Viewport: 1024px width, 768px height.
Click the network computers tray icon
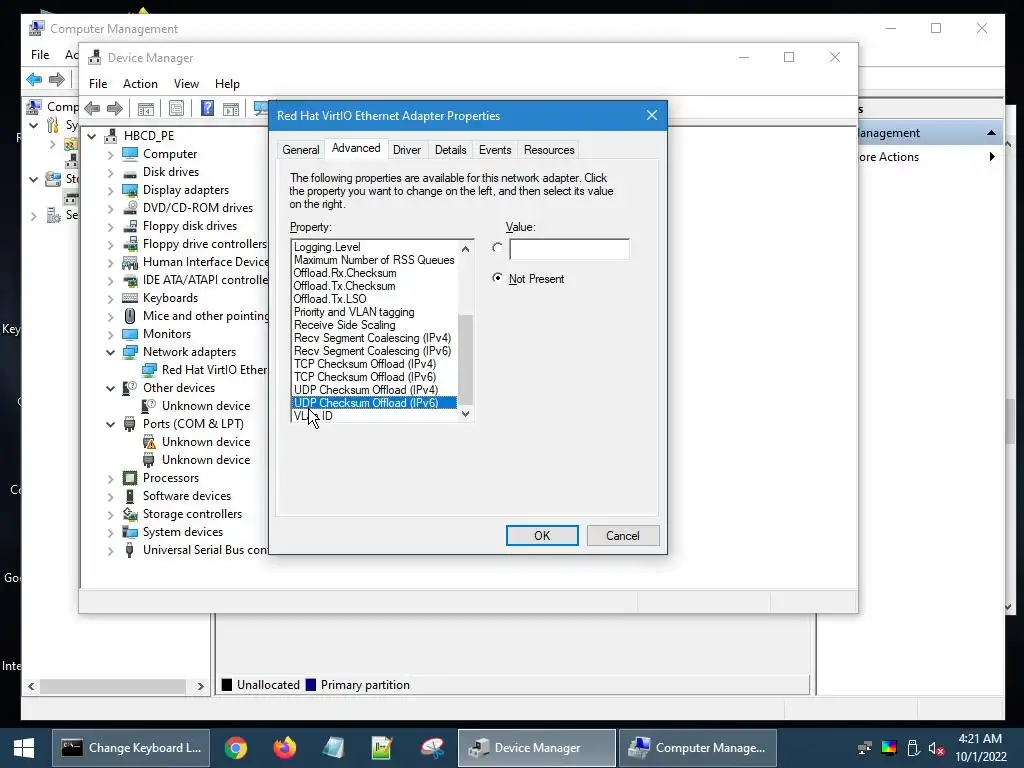[865, 748]
